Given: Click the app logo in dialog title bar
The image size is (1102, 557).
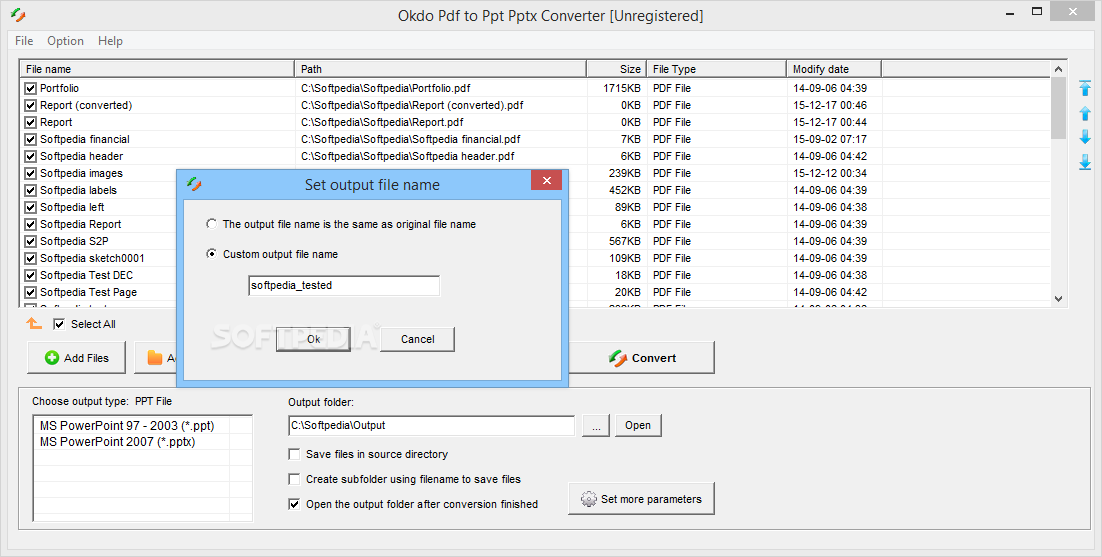Looking at the screenshot, I should point(194,184).
